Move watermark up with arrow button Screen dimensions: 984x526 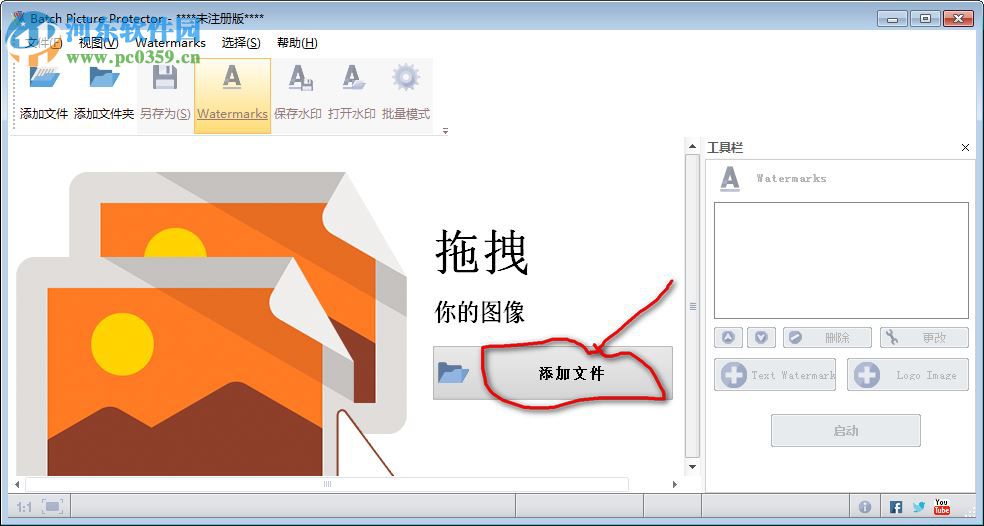click(x=728, y=338)
